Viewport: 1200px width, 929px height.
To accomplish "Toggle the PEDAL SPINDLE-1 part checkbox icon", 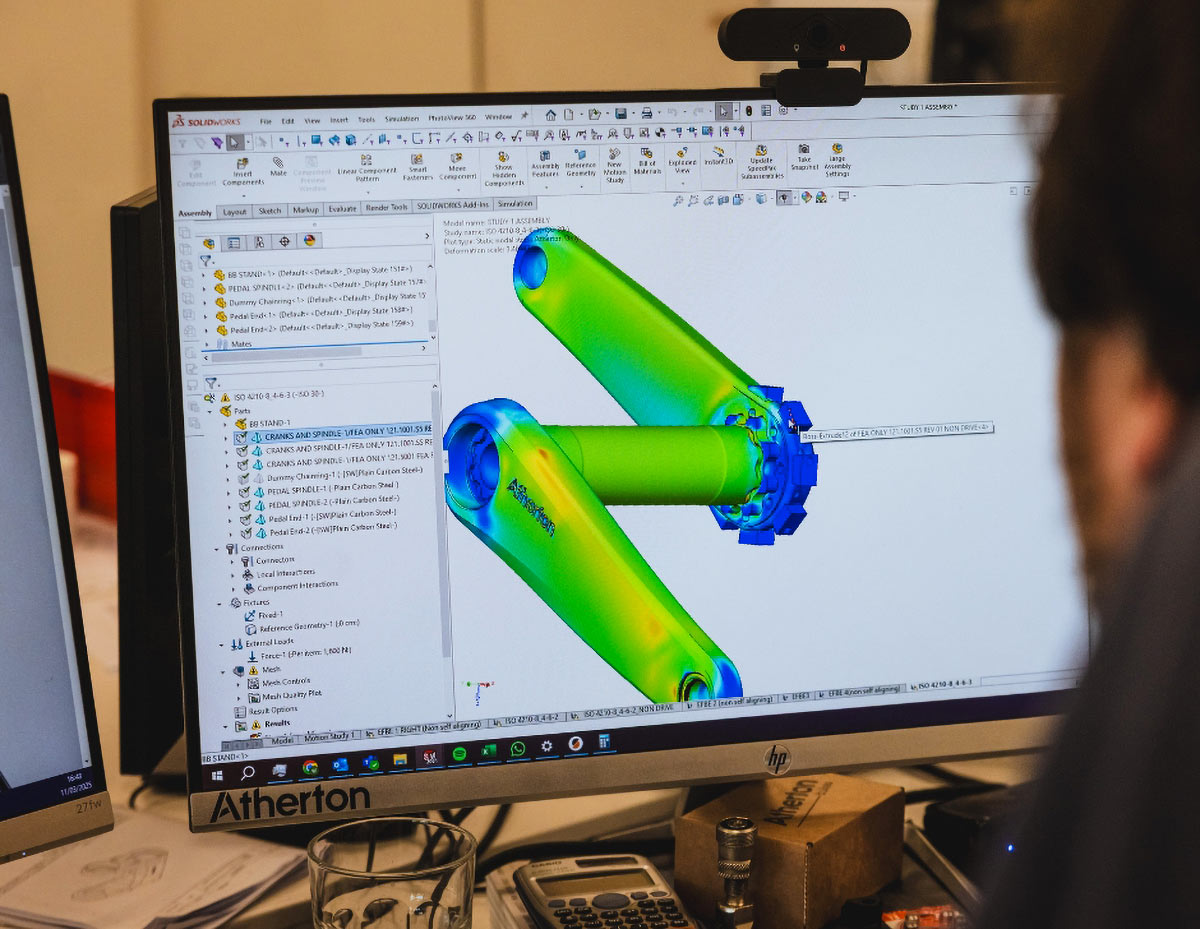I will (x=243, y=492).
